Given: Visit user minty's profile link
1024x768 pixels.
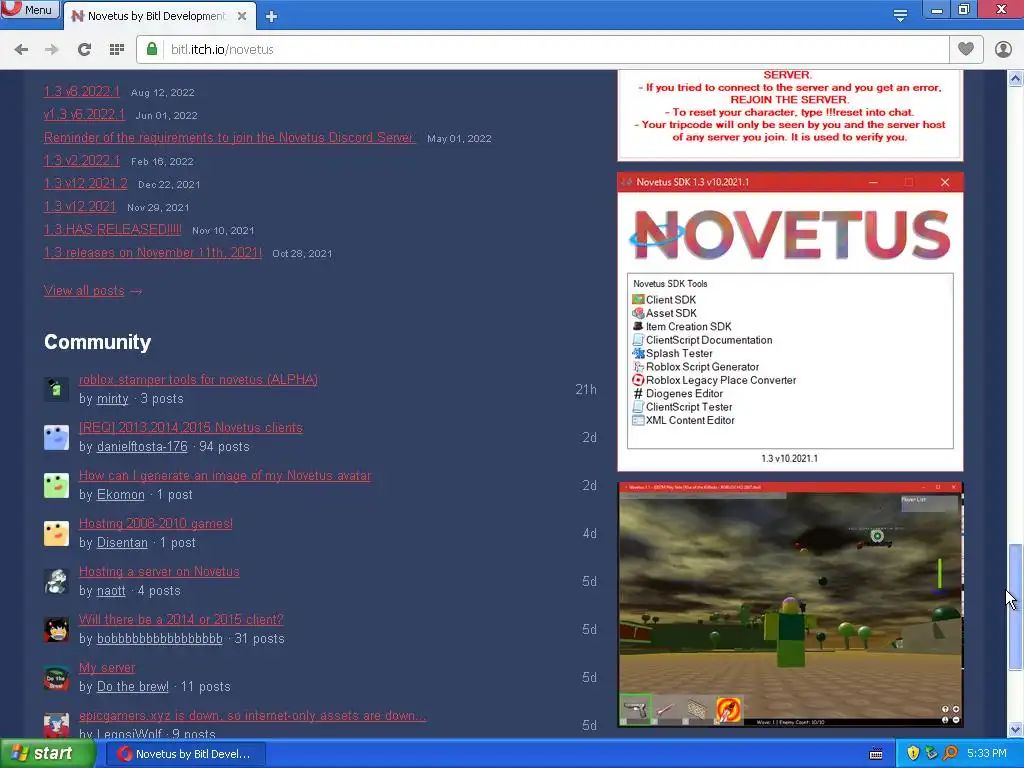Looking at the screenshot, I should click(112, 398).
